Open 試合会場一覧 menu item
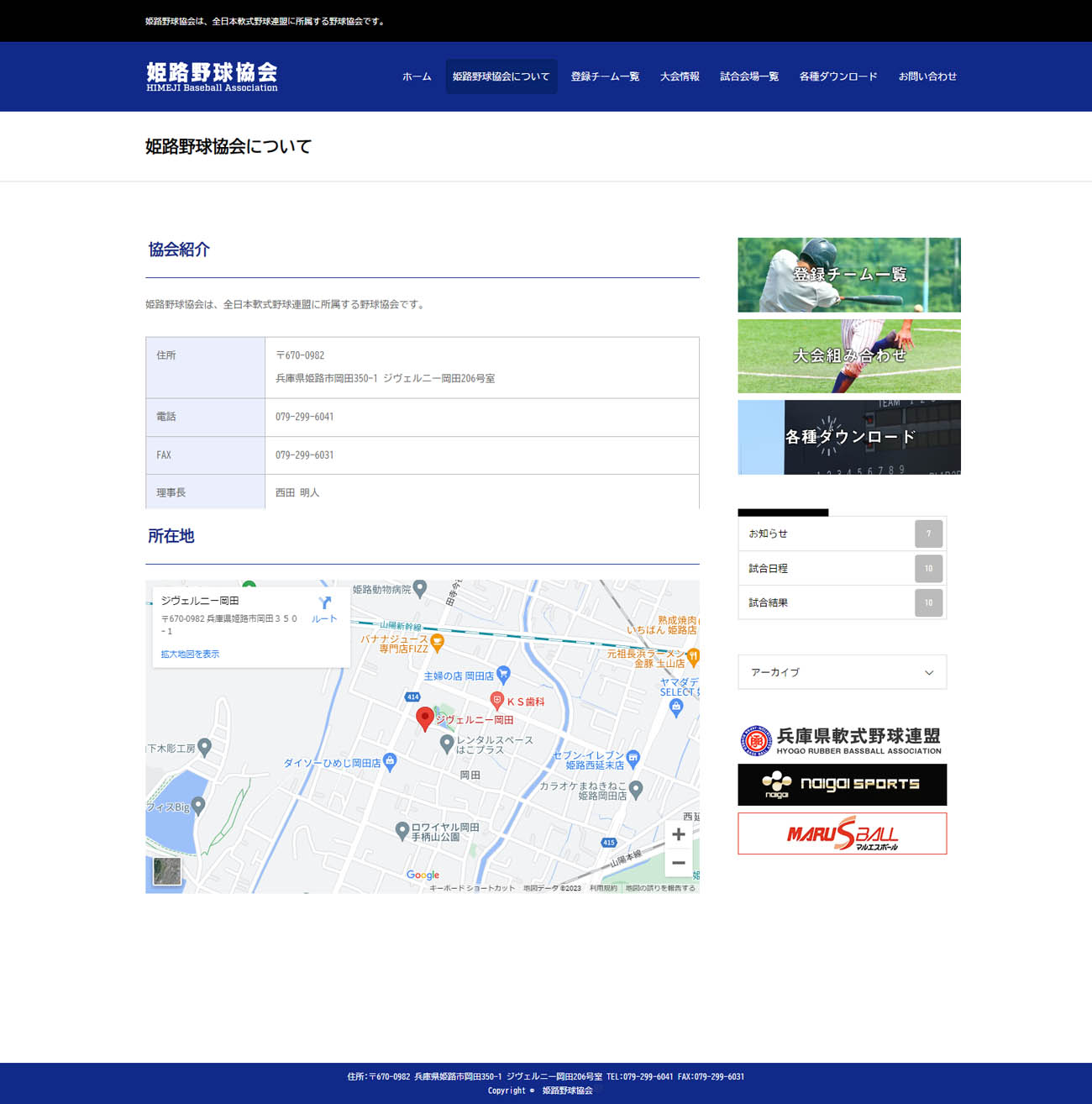 pyautogui.click(x=749, y=76)
